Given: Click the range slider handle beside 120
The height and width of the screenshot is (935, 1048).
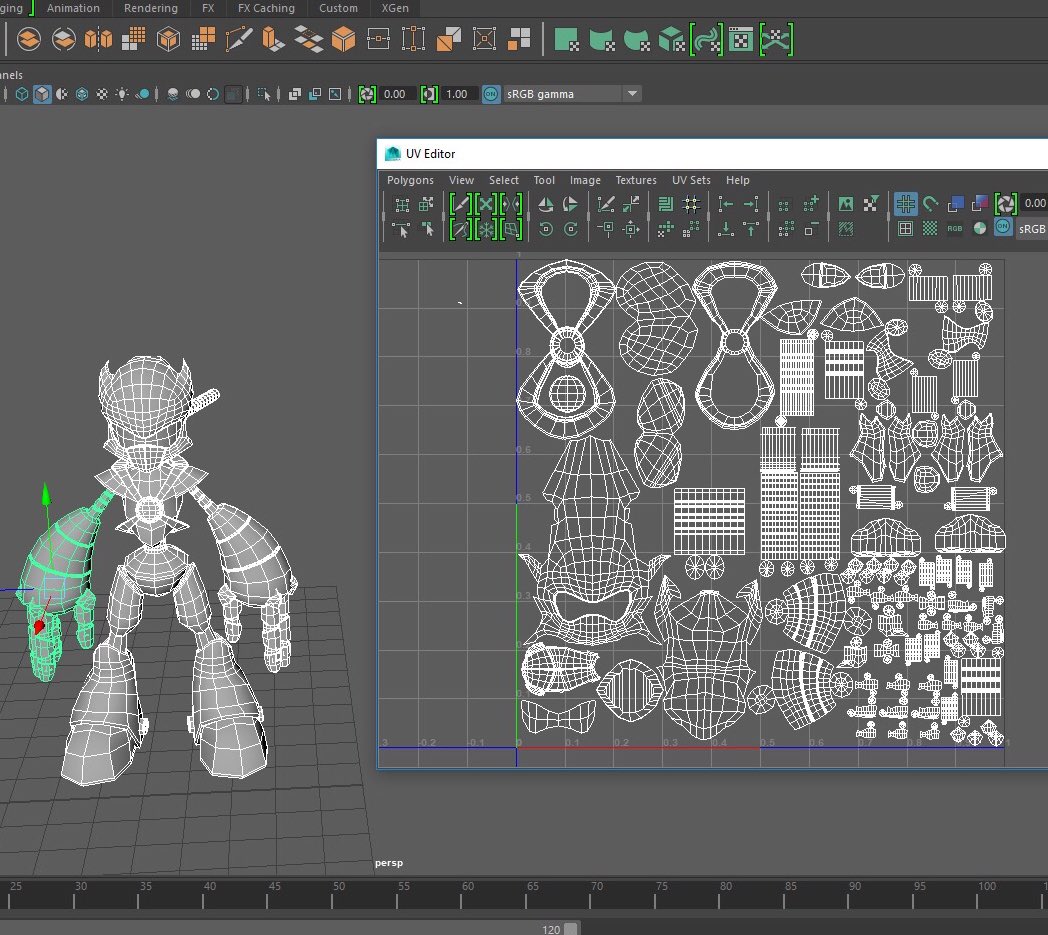Looking at the screenshot, I should point(570,929).
